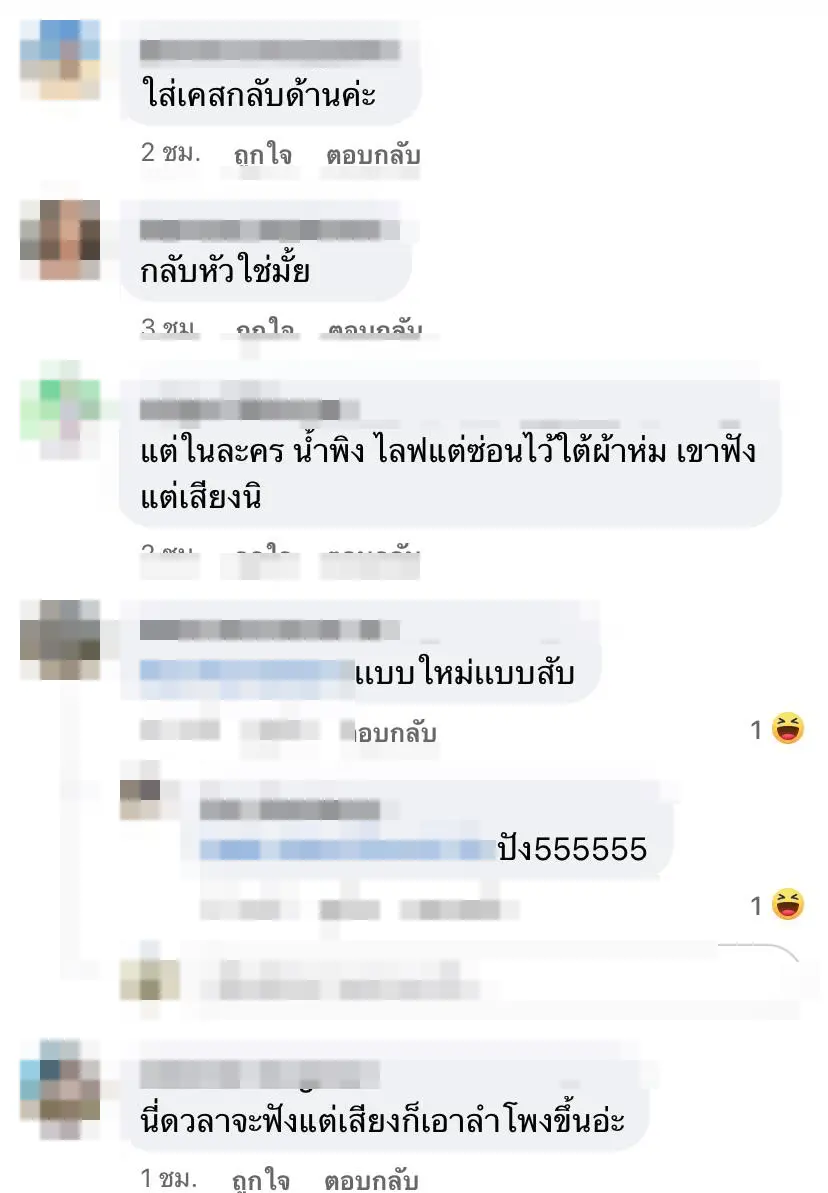Image resolution: width=828 pixels, height=1193 pixels.
Task: Like the ลำโพง comment via ถูกใจ
Action: (x=261, y=1179)
